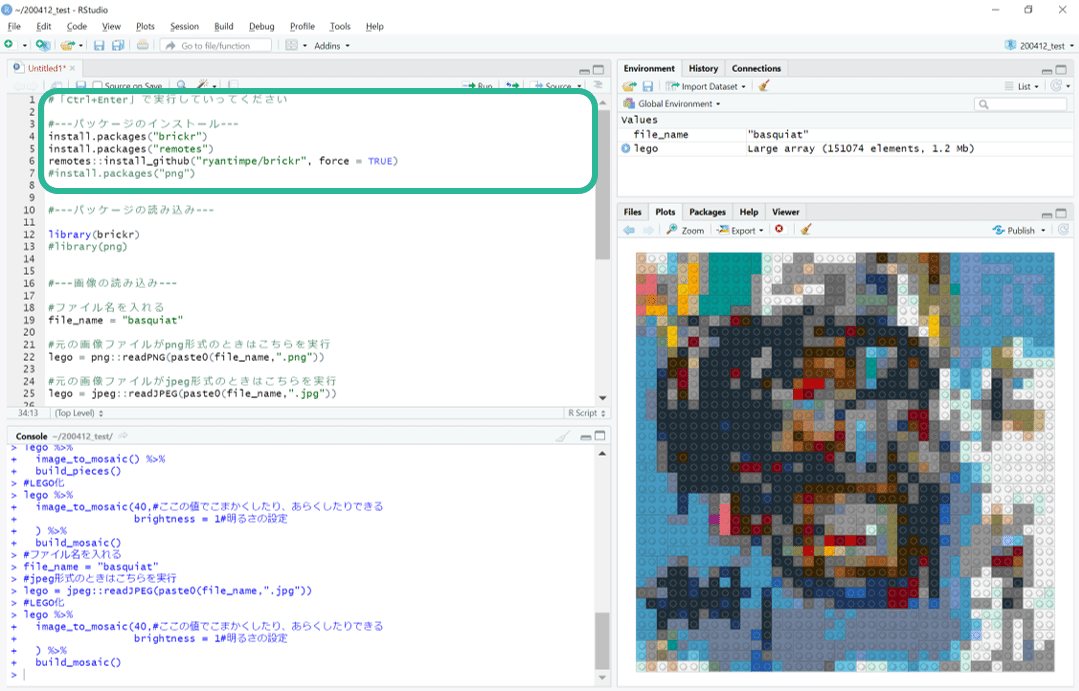Click the Save all documents icon
This screenshot has width=1079, height=691.
[118, 45]
